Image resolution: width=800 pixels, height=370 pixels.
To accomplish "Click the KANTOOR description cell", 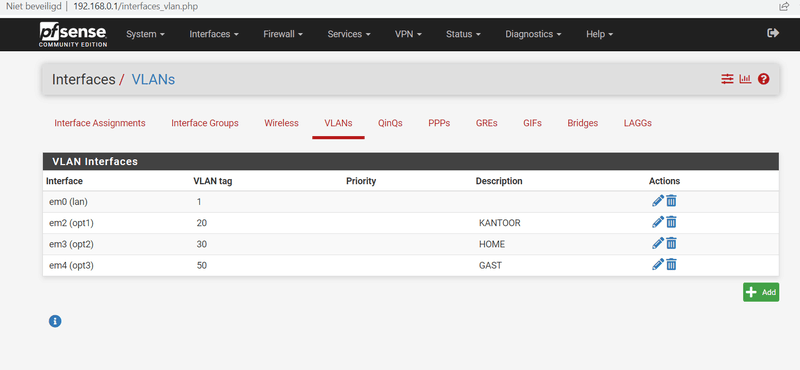I will [x=499, y=223].
